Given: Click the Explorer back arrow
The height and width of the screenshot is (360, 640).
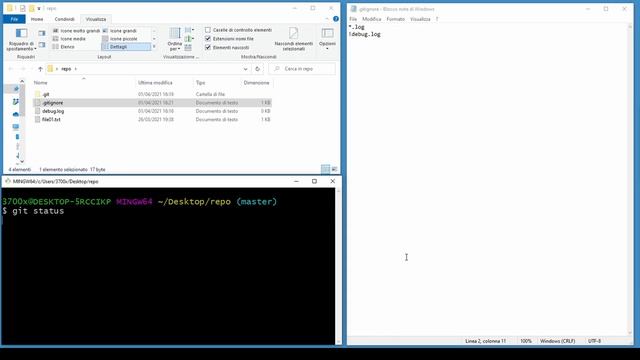Looking at the screenshot, I should tap(11, 69).
